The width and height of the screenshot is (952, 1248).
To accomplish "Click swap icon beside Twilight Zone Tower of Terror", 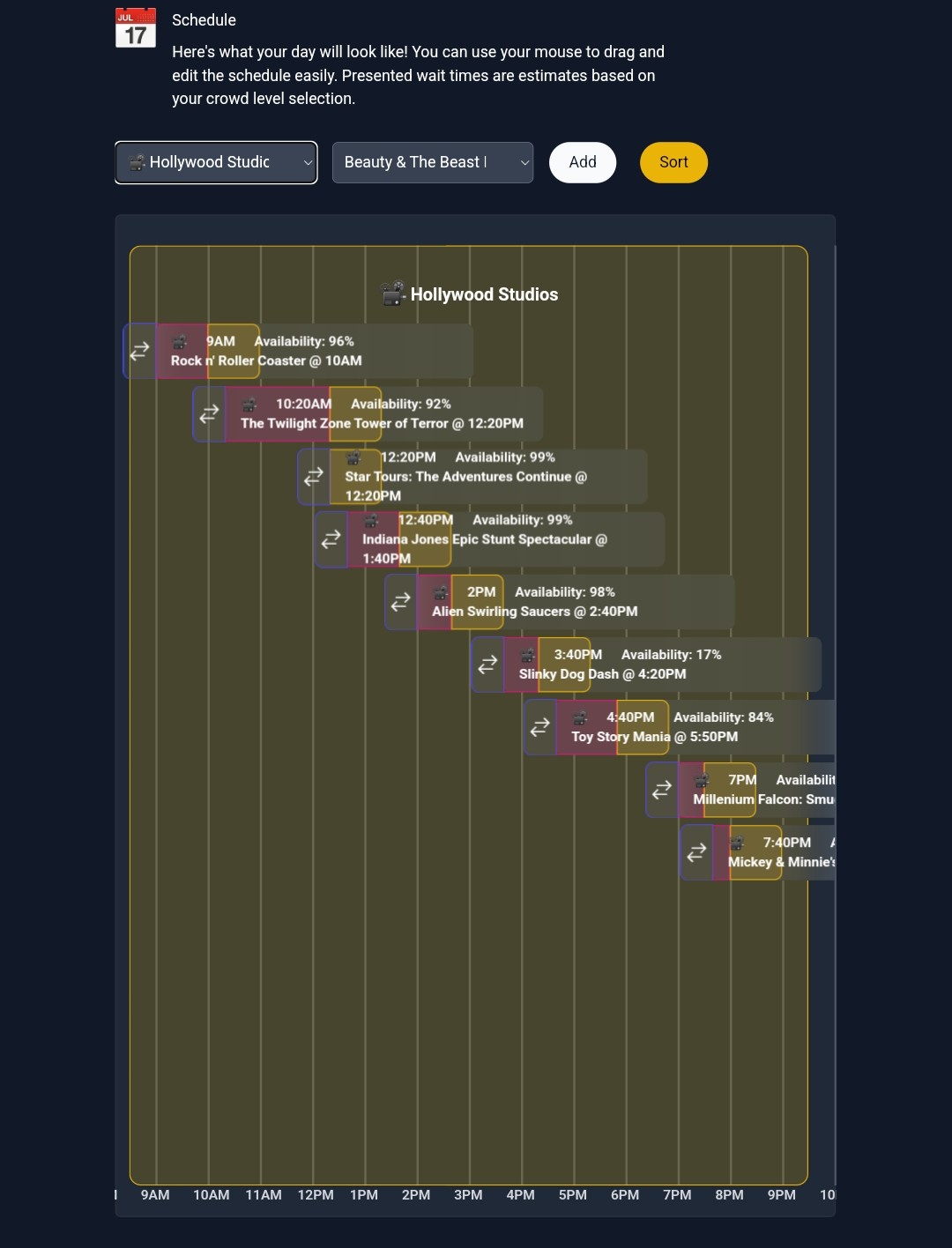I will coord(210,413).
